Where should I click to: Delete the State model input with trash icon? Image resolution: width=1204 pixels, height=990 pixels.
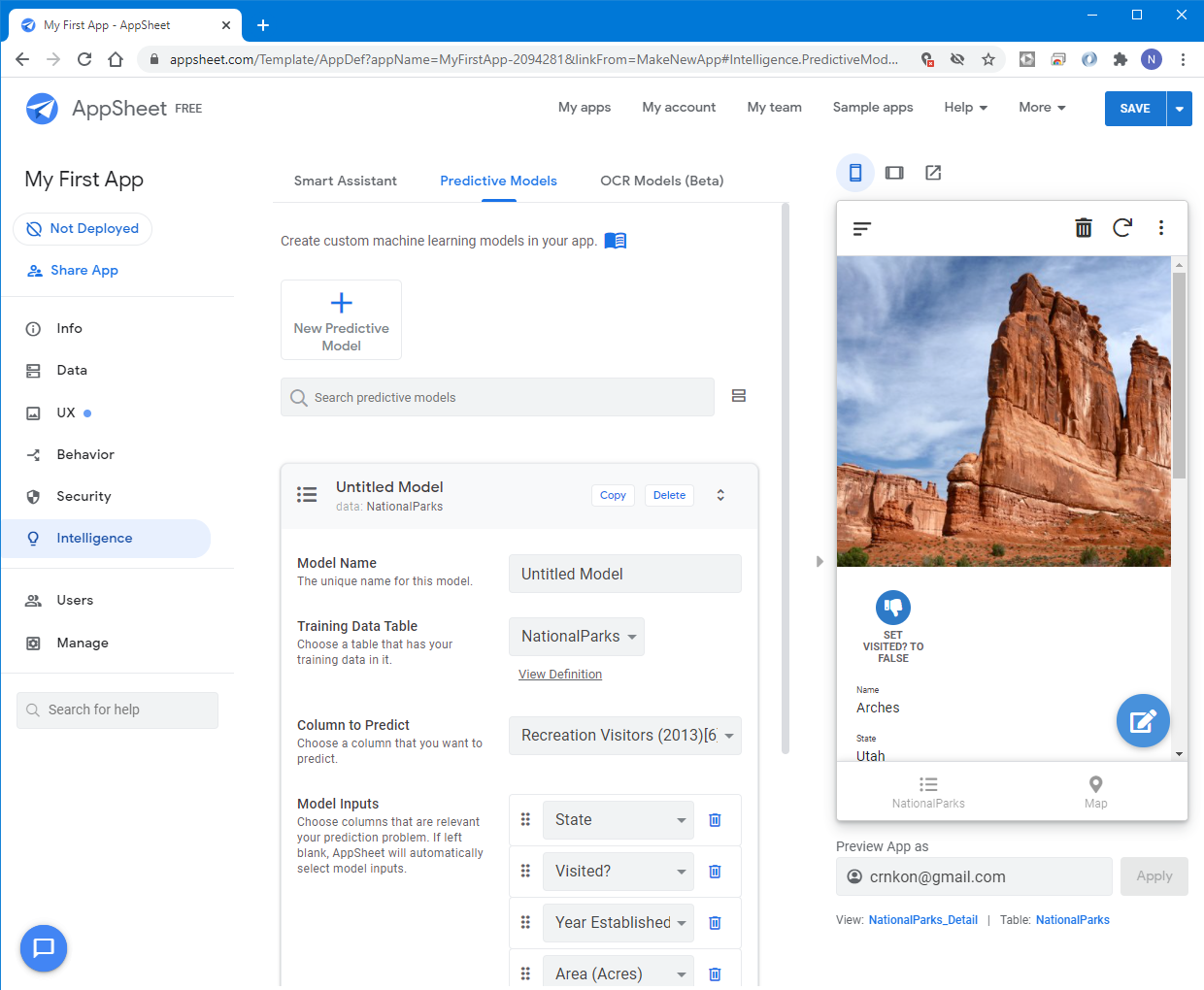pos(715,820)
